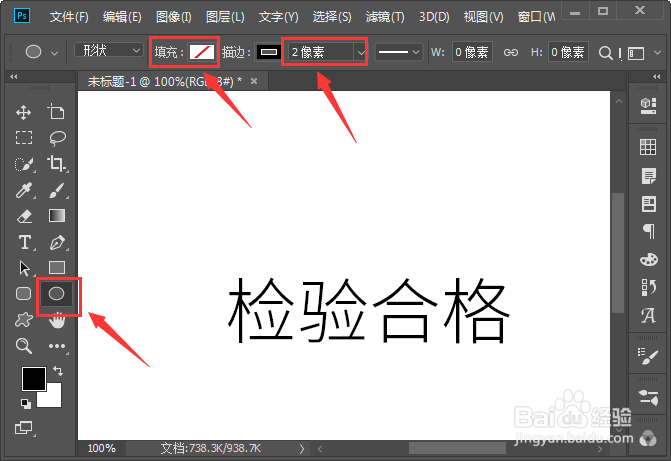671x461 pixels.
Task: Select the Pen tool
Action: [57, 242]
